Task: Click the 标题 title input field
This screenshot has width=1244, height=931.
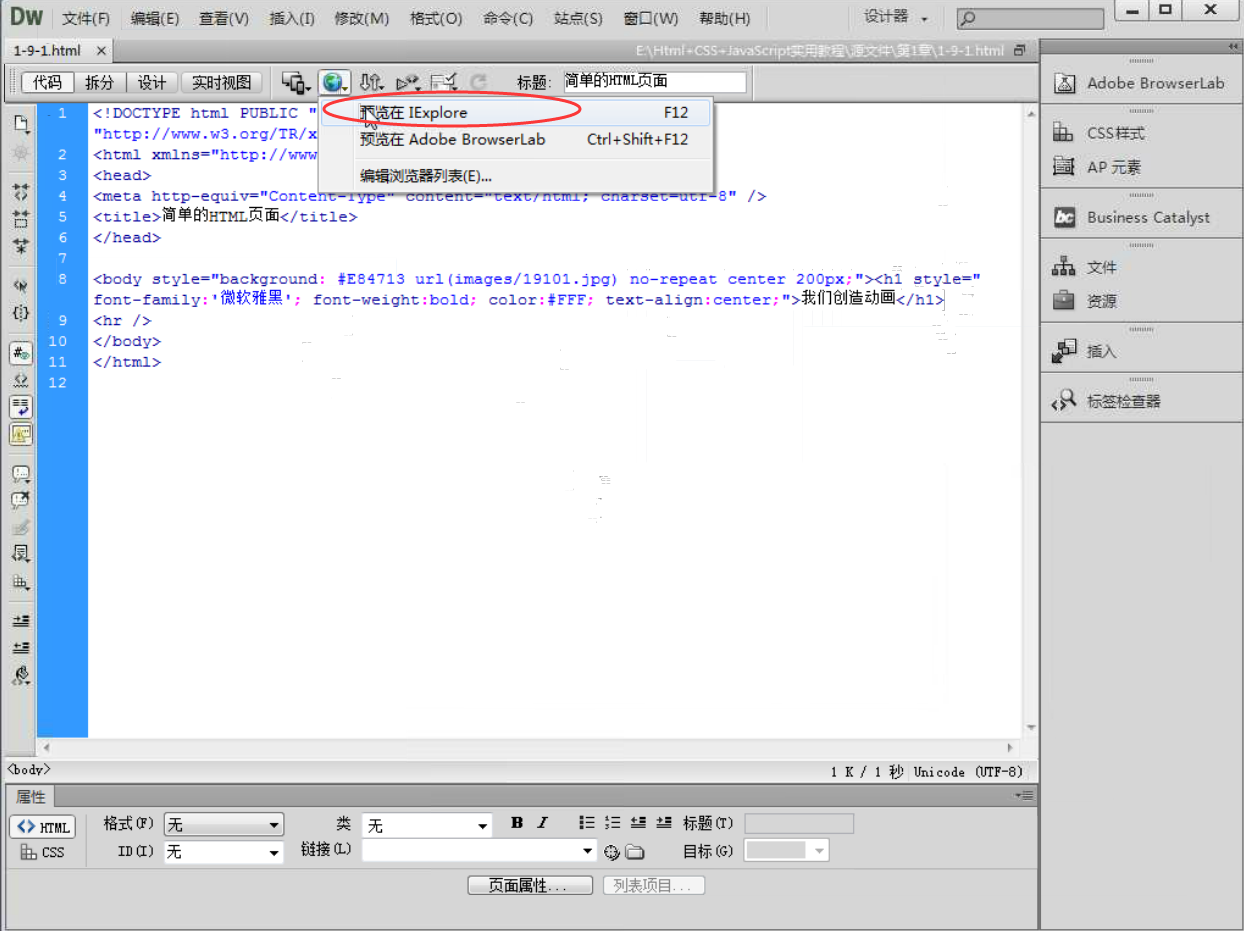Action: pyautogui.click(x=654, y=82)
